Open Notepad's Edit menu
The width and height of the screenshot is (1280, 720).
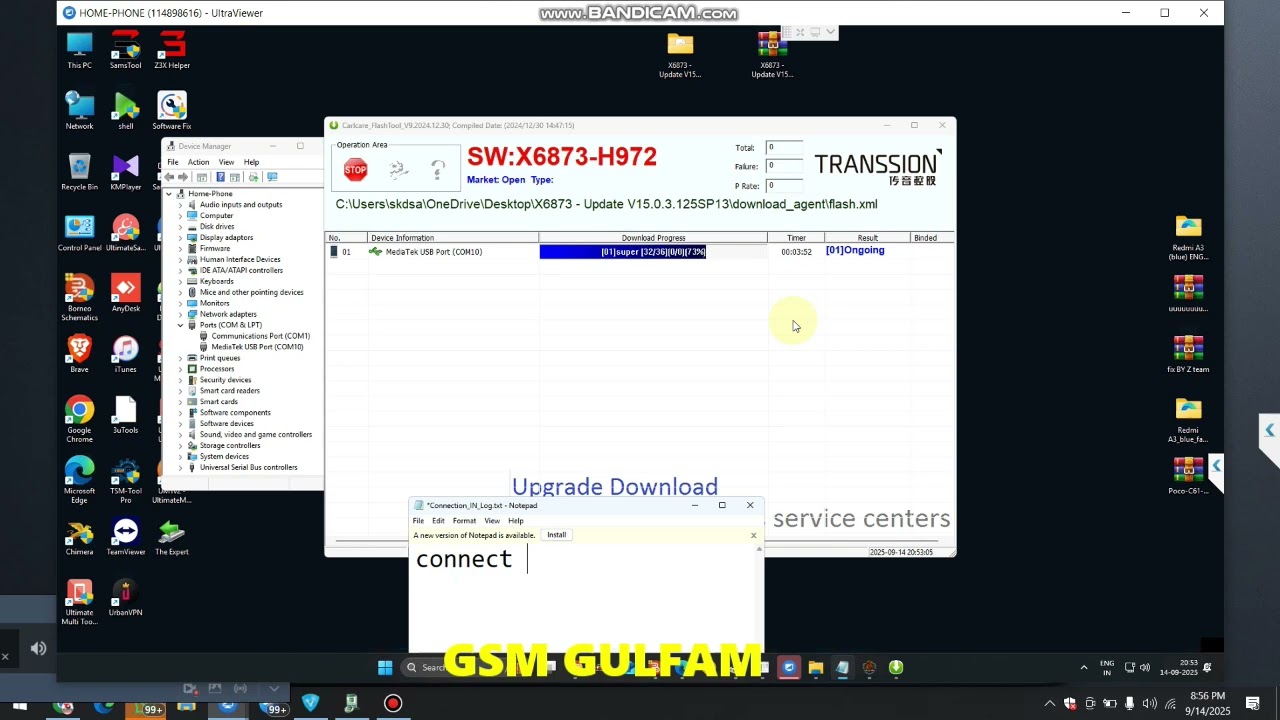tap(438, 521)
